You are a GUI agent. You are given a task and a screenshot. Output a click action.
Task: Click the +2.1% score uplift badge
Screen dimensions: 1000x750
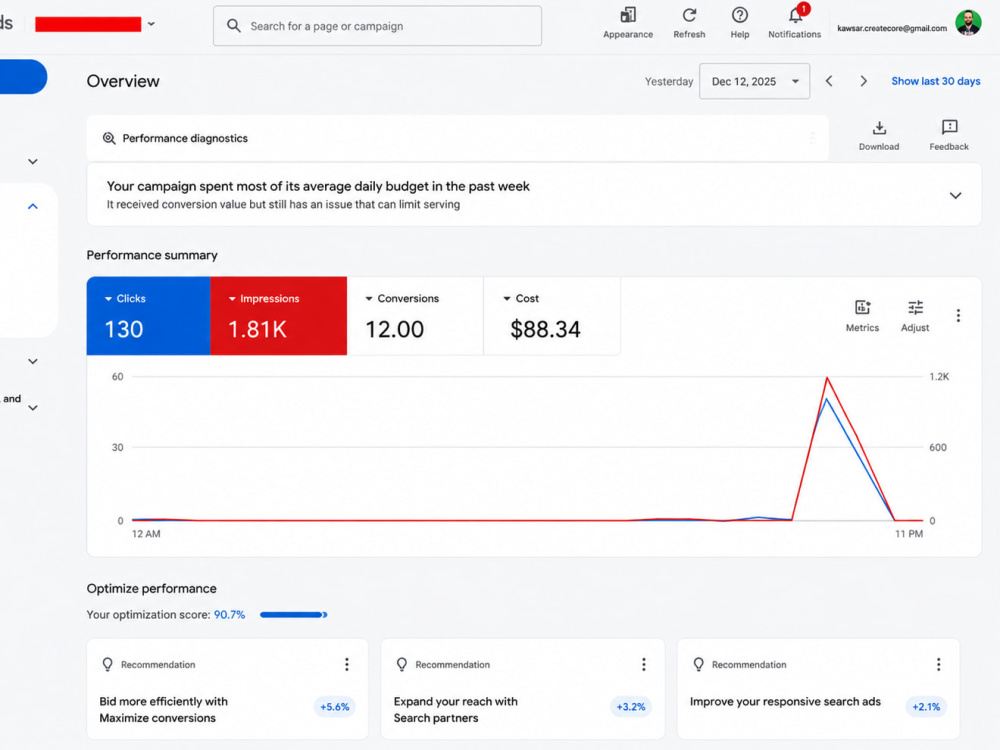(926, 707)
